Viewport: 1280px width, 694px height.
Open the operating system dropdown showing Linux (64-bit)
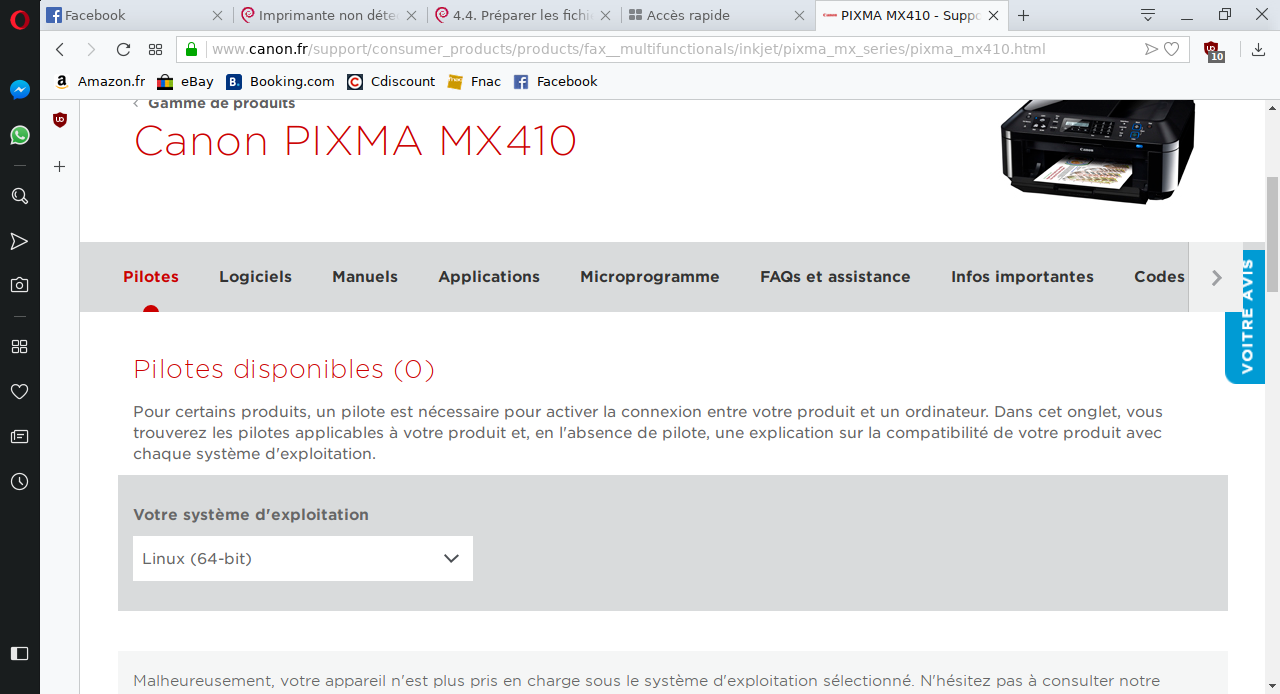302,559
